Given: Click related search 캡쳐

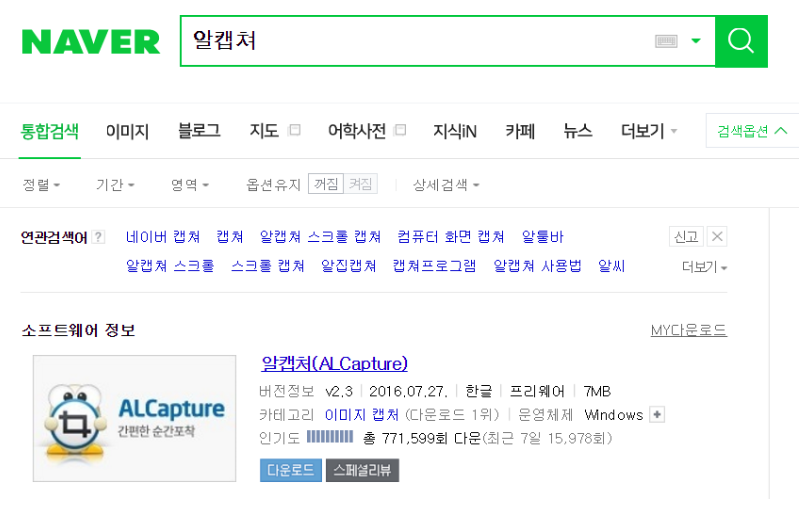Looking at the screenshot, I should (x=231, y=238).
